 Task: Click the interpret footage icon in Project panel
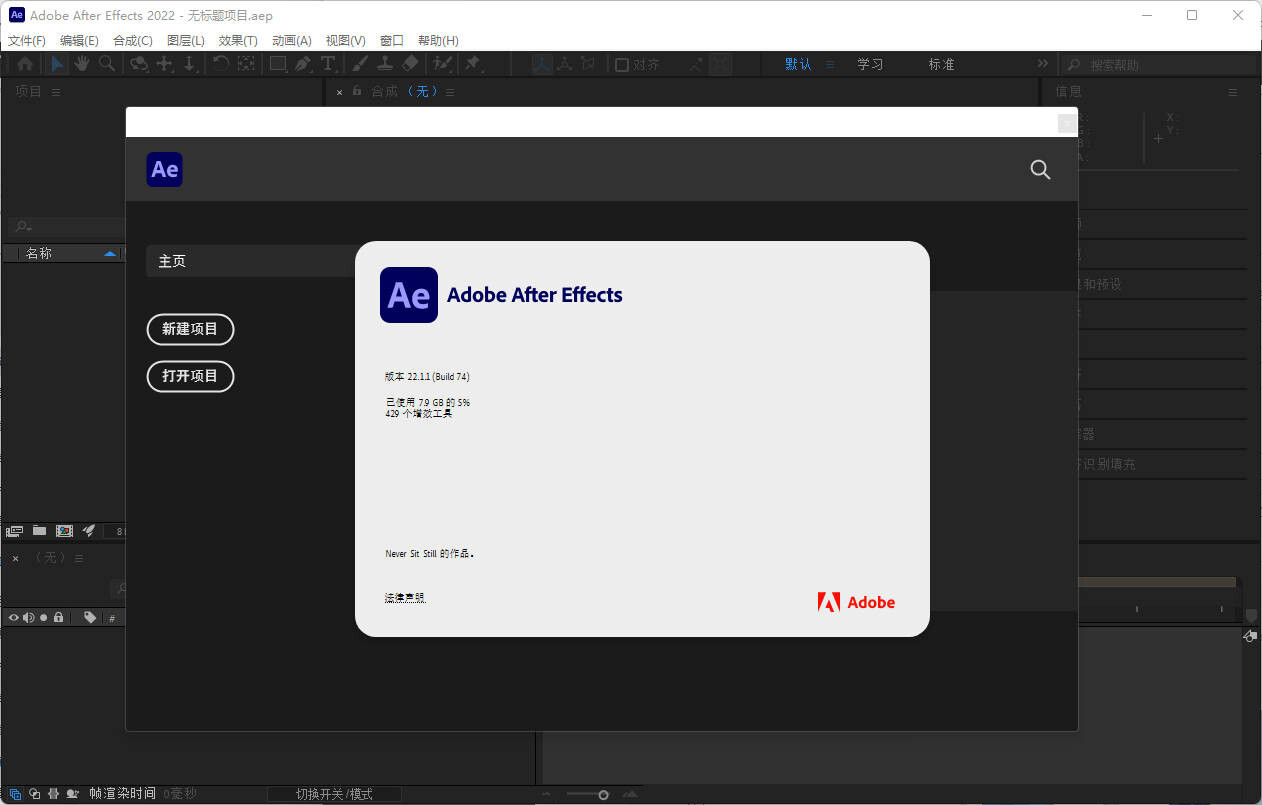14,531
